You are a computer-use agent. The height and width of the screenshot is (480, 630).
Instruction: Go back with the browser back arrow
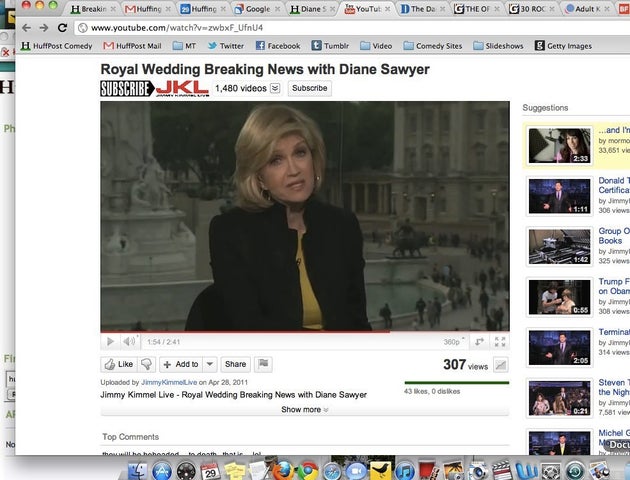pyautogui.click(x=27, y=28)
